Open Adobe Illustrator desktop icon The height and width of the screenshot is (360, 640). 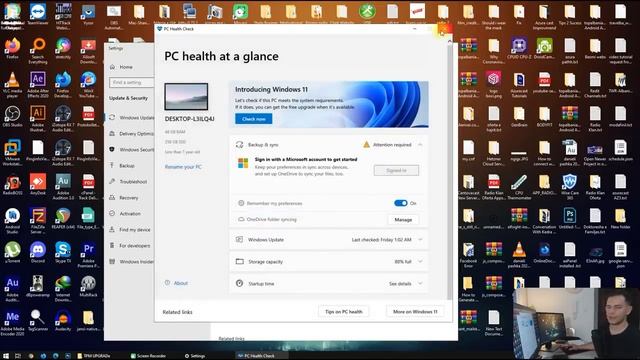tap(38, 118)
